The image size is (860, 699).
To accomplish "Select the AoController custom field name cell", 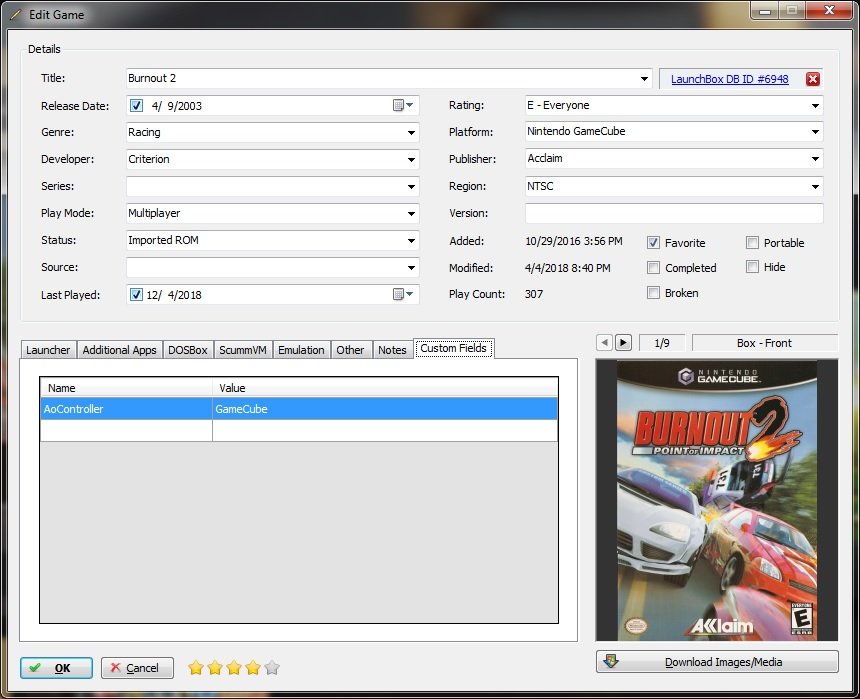I will tap(126, 409).
